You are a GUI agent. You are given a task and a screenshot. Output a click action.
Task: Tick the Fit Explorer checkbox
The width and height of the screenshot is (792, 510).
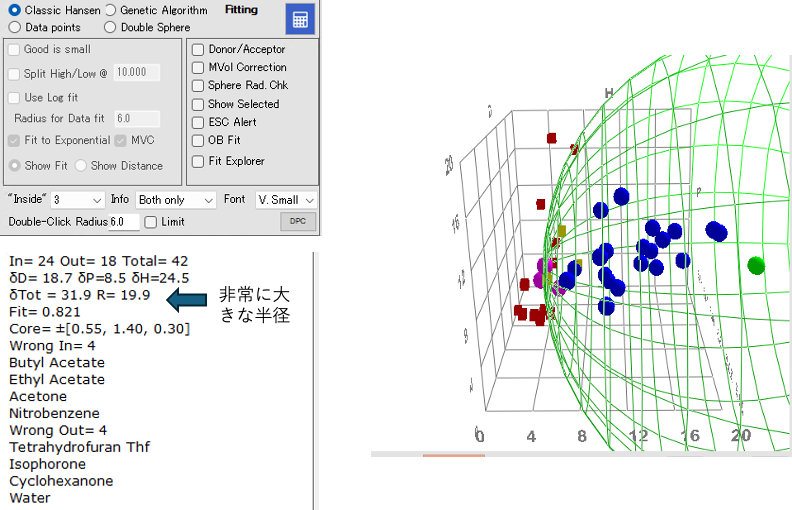click(198, 161)
